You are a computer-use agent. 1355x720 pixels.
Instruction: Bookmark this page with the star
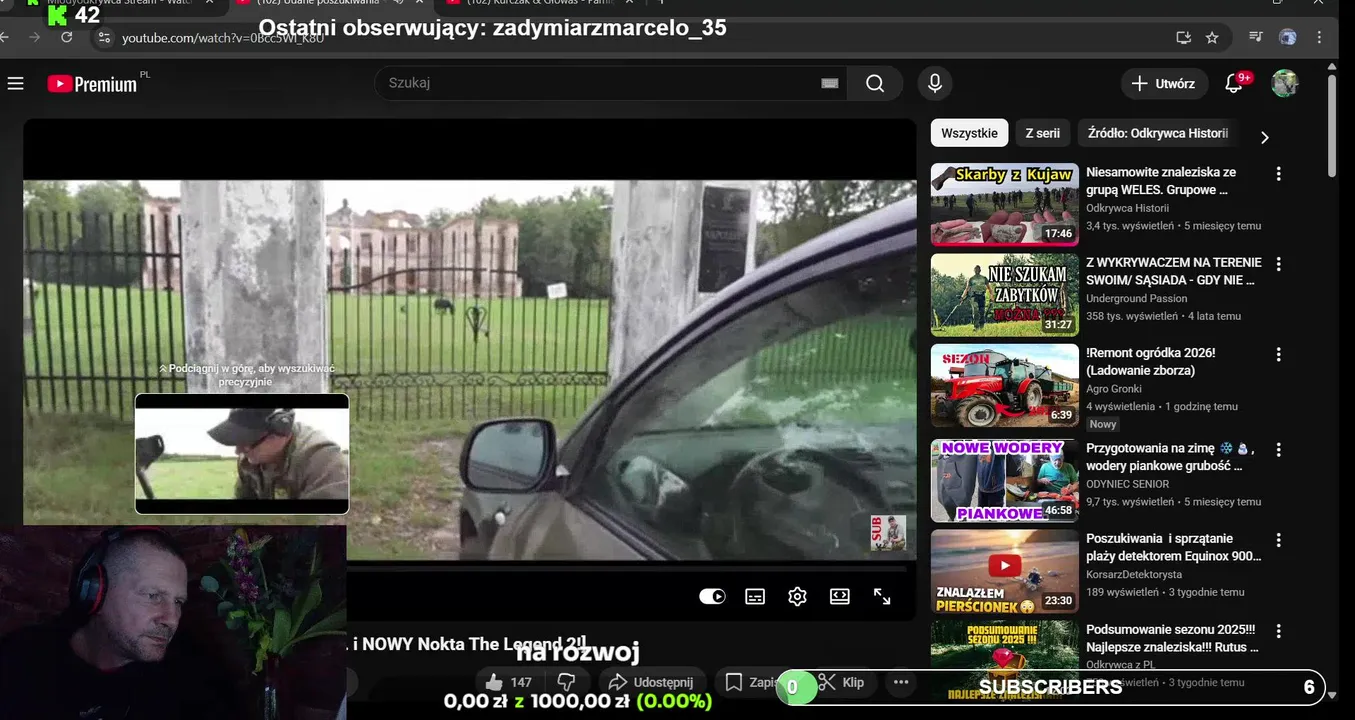1212,37
